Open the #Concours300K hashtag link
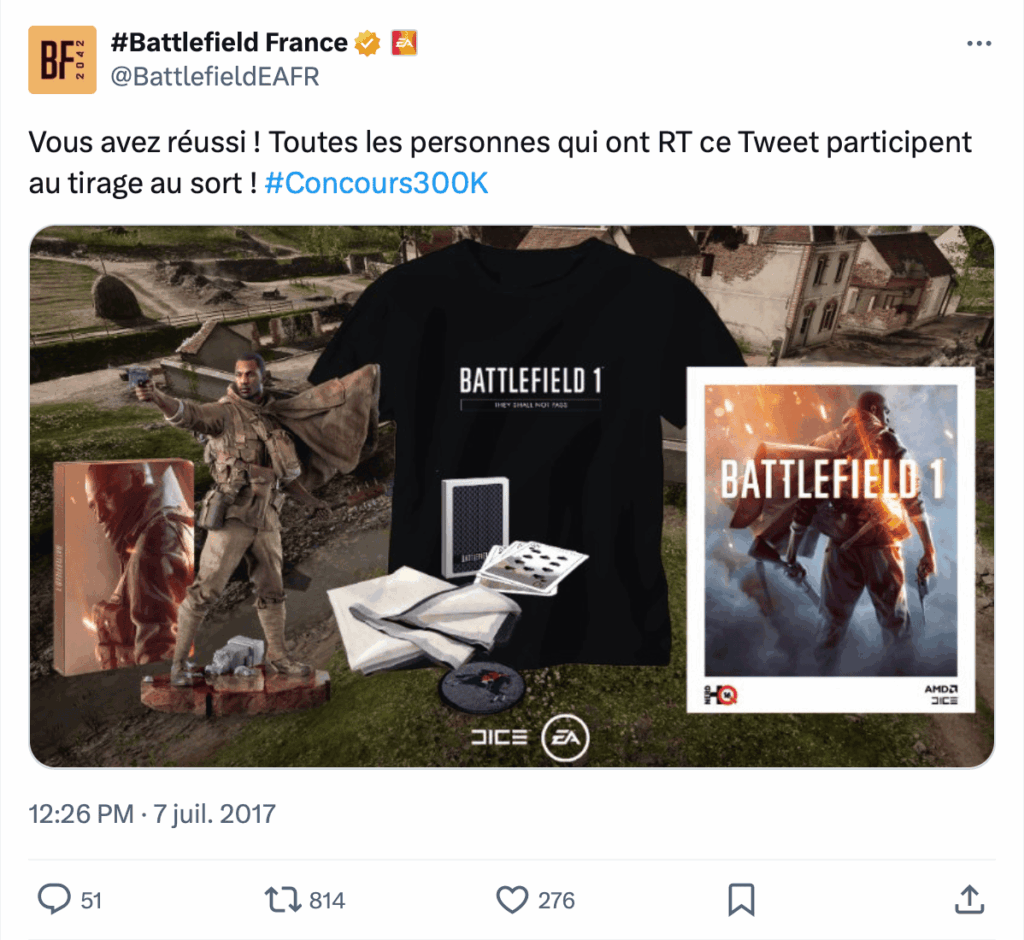The image size is (1024, 940). pos(376,184)
